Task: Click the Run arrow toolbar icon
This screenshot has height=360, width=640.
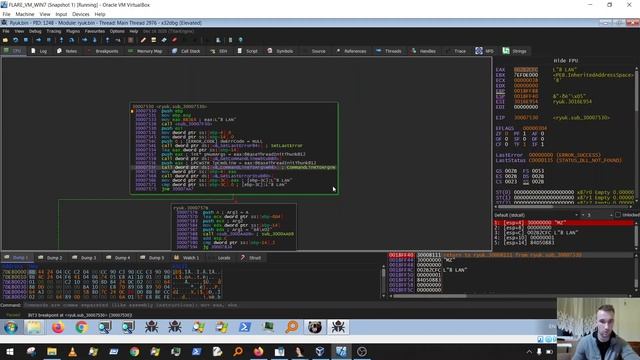Action: [38, 40]
